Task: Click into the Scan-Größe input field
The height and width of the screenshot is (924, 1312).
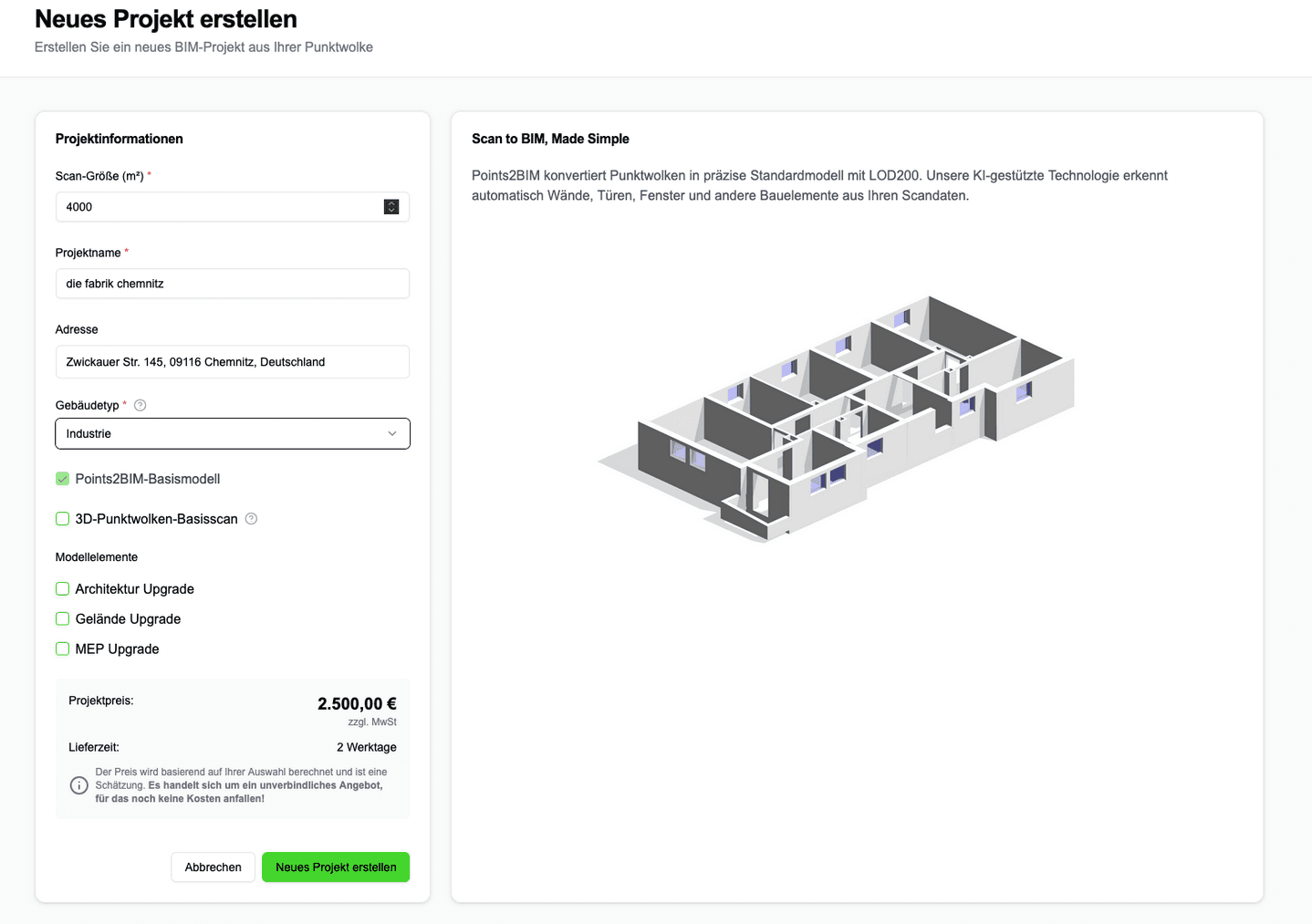Action: tap(219, 207)
